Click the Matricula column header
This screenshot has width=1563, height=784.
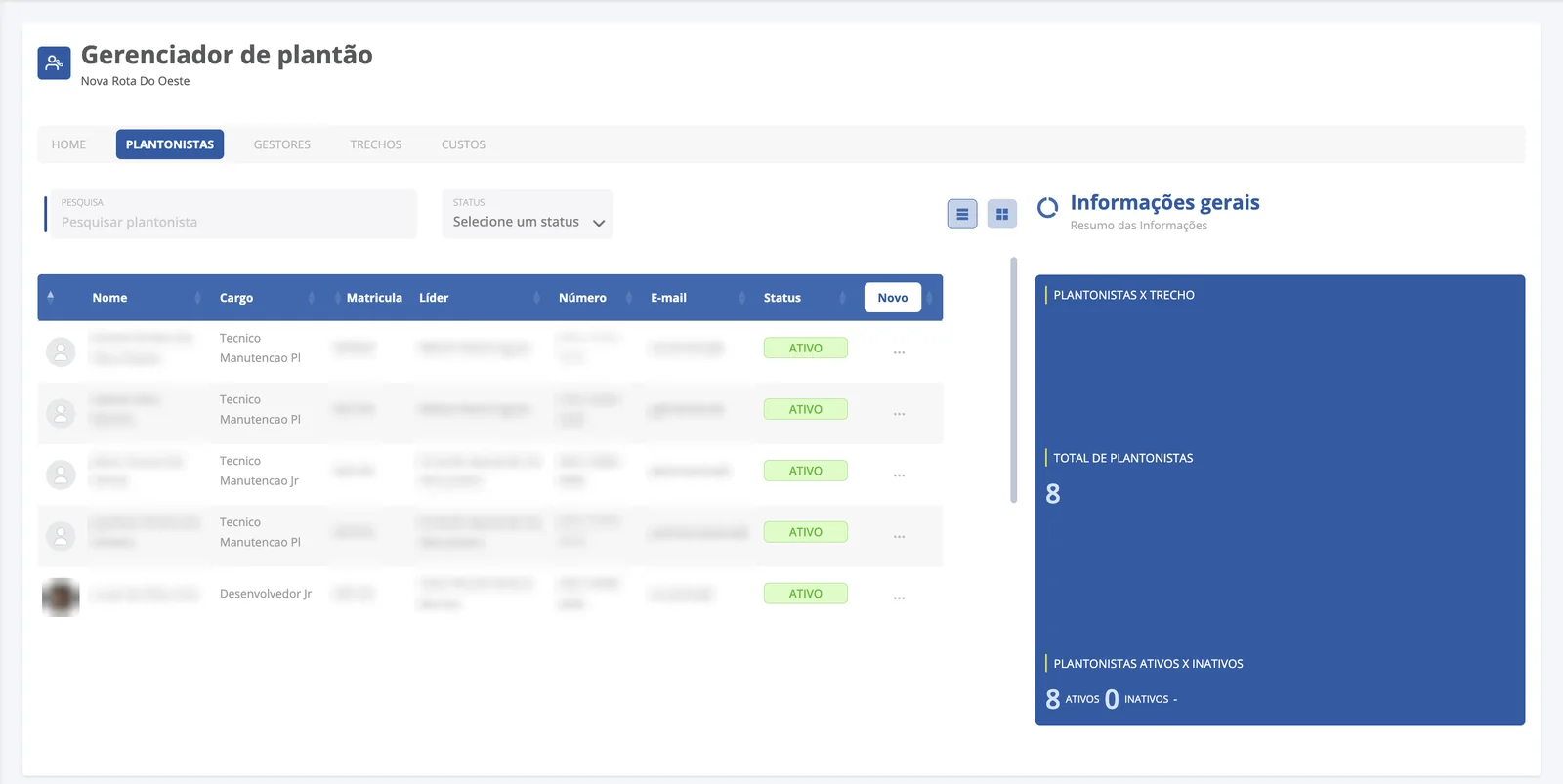[374, 298]
